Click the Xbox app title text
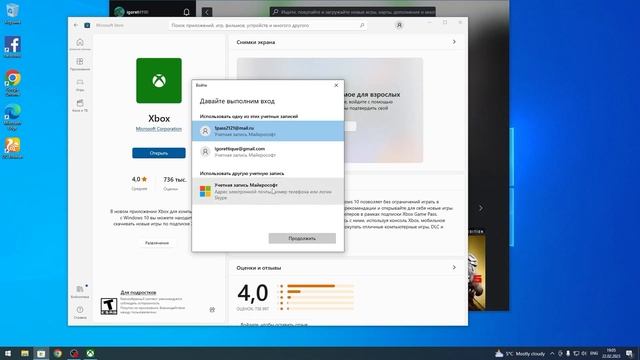 point(159,119)
